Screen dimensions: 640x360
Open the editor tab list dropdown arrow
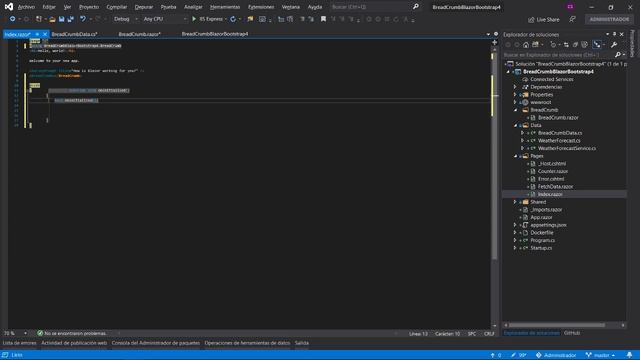488,34
